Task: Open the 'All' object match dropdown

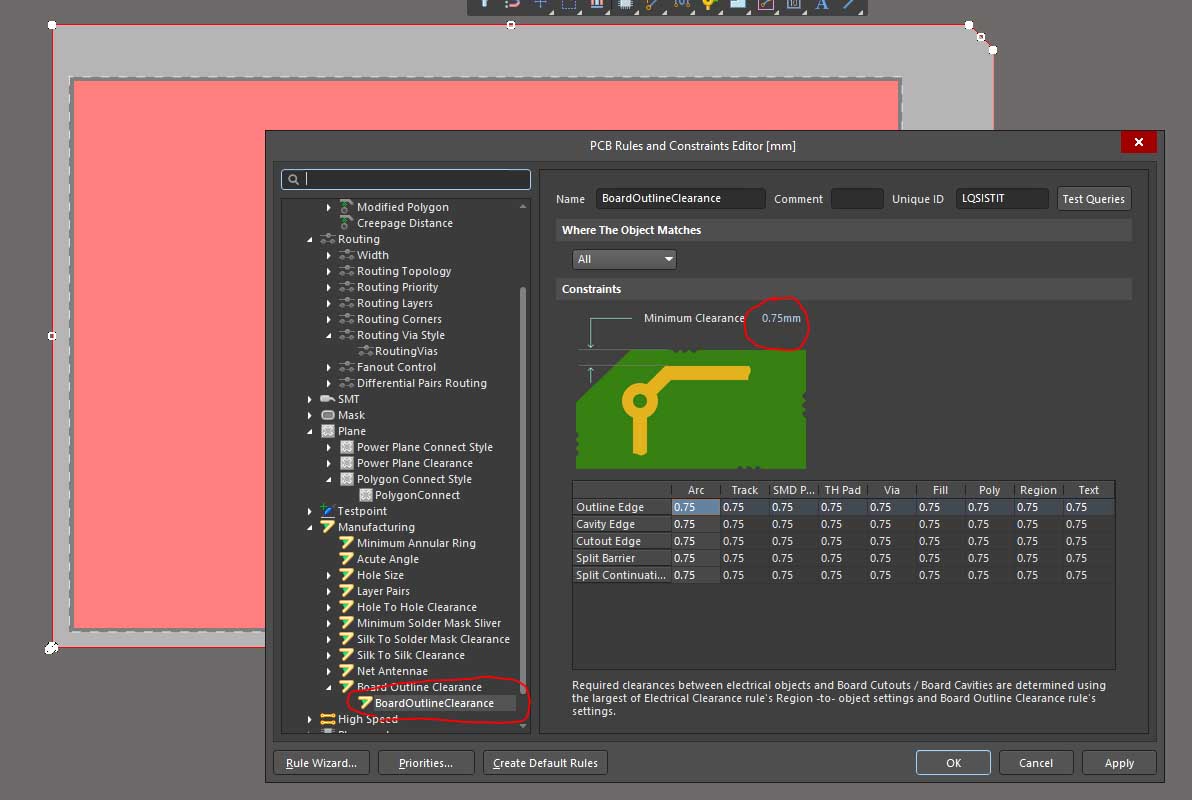Action: pyautogui.click(x=625, y=259)
